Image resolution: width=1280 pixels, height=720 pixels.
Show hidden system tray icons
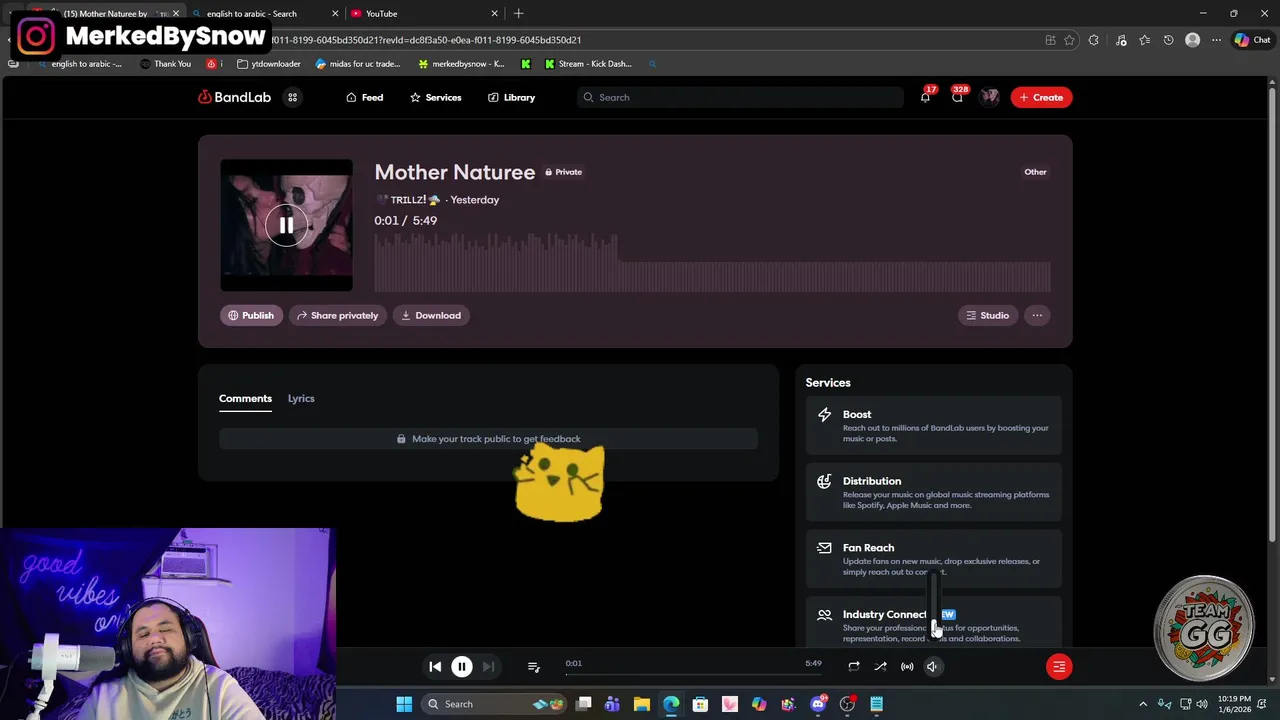point(1143,704)
